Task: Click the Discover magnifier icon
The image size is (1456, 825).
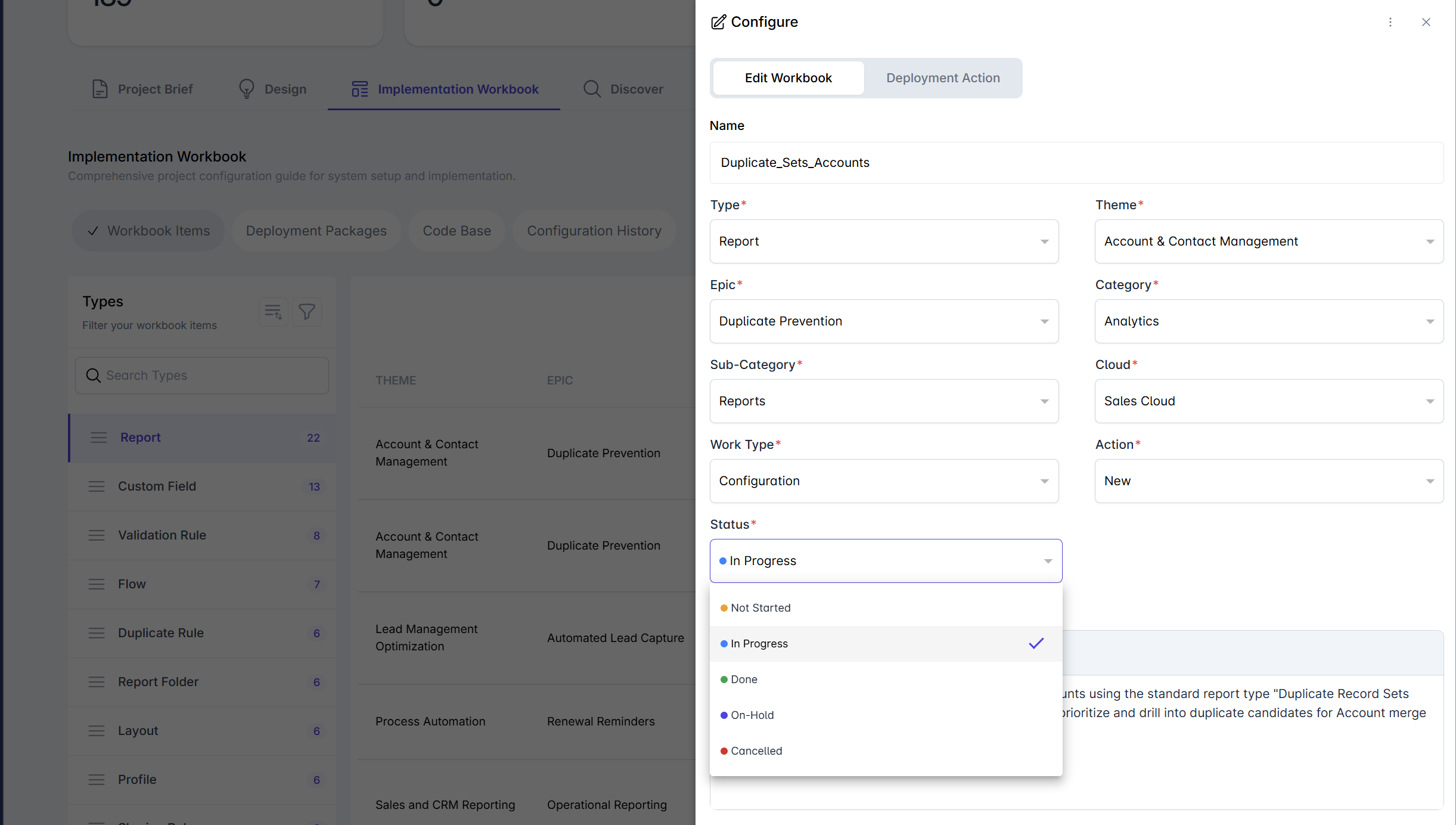Action: [x=592, y=89]
